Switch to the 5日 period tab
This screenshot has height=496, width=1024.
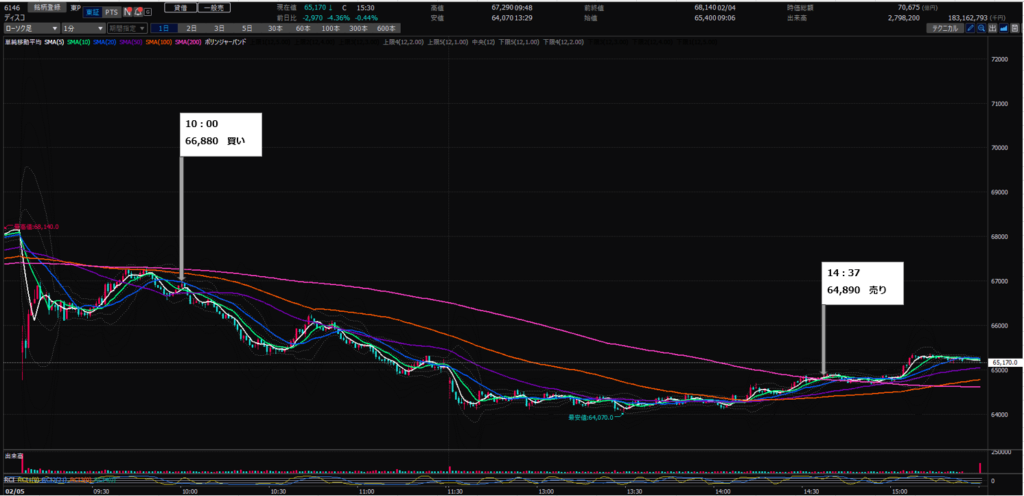tap(247, 29)
